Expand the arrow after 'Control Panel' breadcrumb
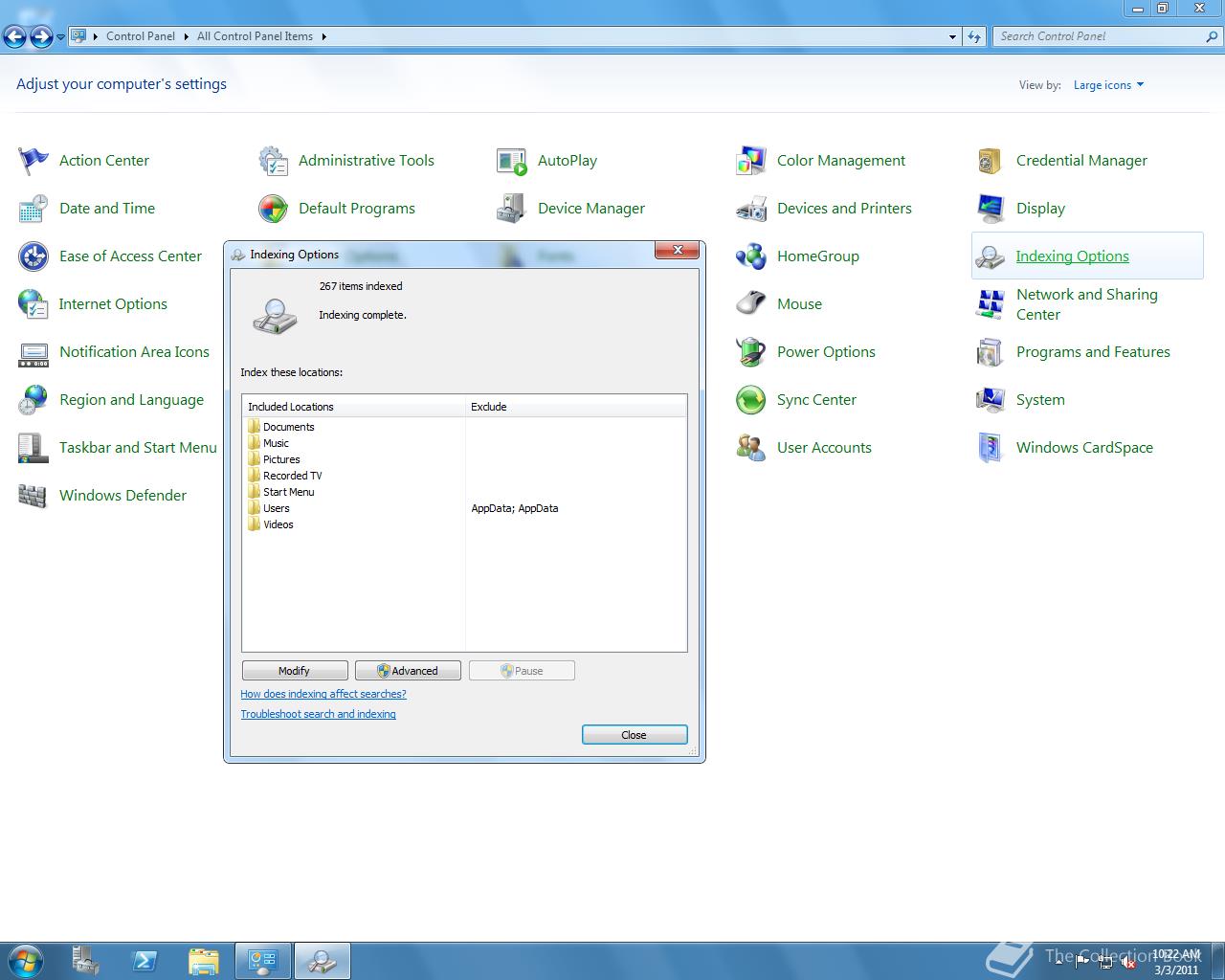The height and width of the screenshot is (980, 1225). pyautogui.click(x=186, y=36)
